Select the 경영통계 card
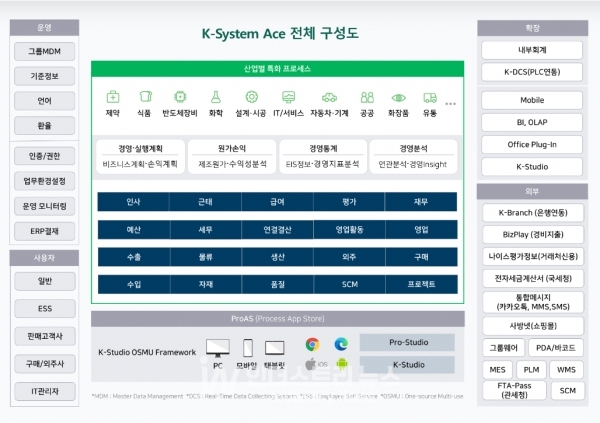The width and height of the screenshot is (600, 423). pyautogui.click(x=323, y=157)
